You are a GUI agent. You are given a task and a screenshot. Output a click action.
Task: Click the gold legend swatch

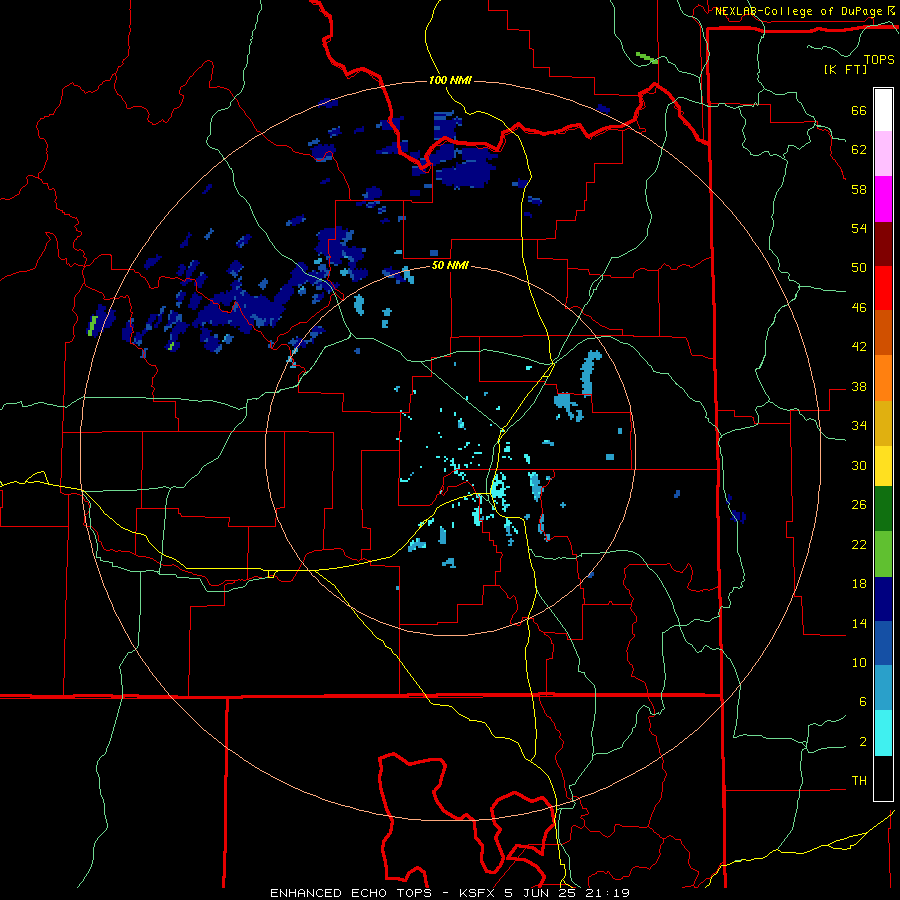tap(883, 422)
